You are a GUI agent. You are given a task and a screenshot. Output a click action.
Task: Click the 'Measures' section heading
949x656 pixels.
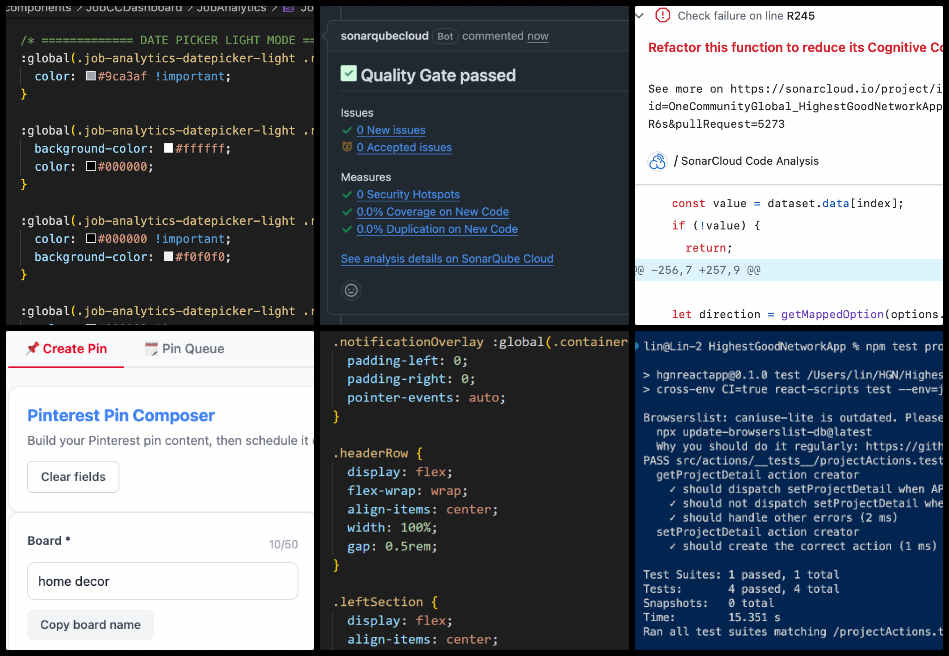tap(366, 177)
